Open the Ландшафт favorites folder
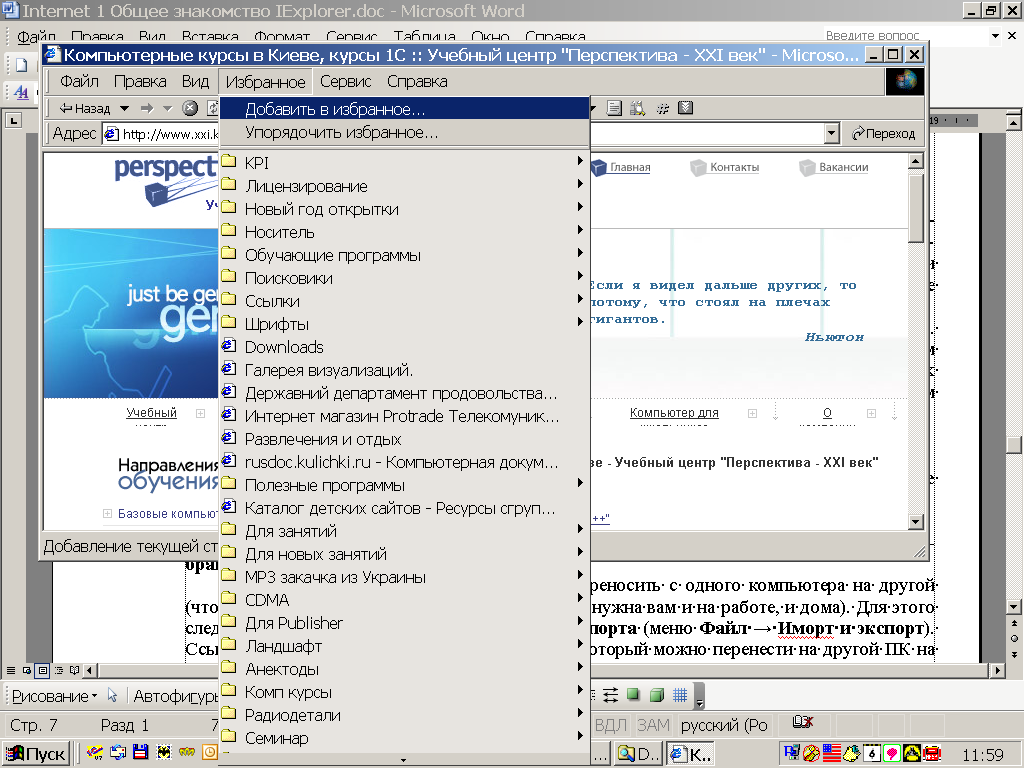 click(x=404, y=647)
